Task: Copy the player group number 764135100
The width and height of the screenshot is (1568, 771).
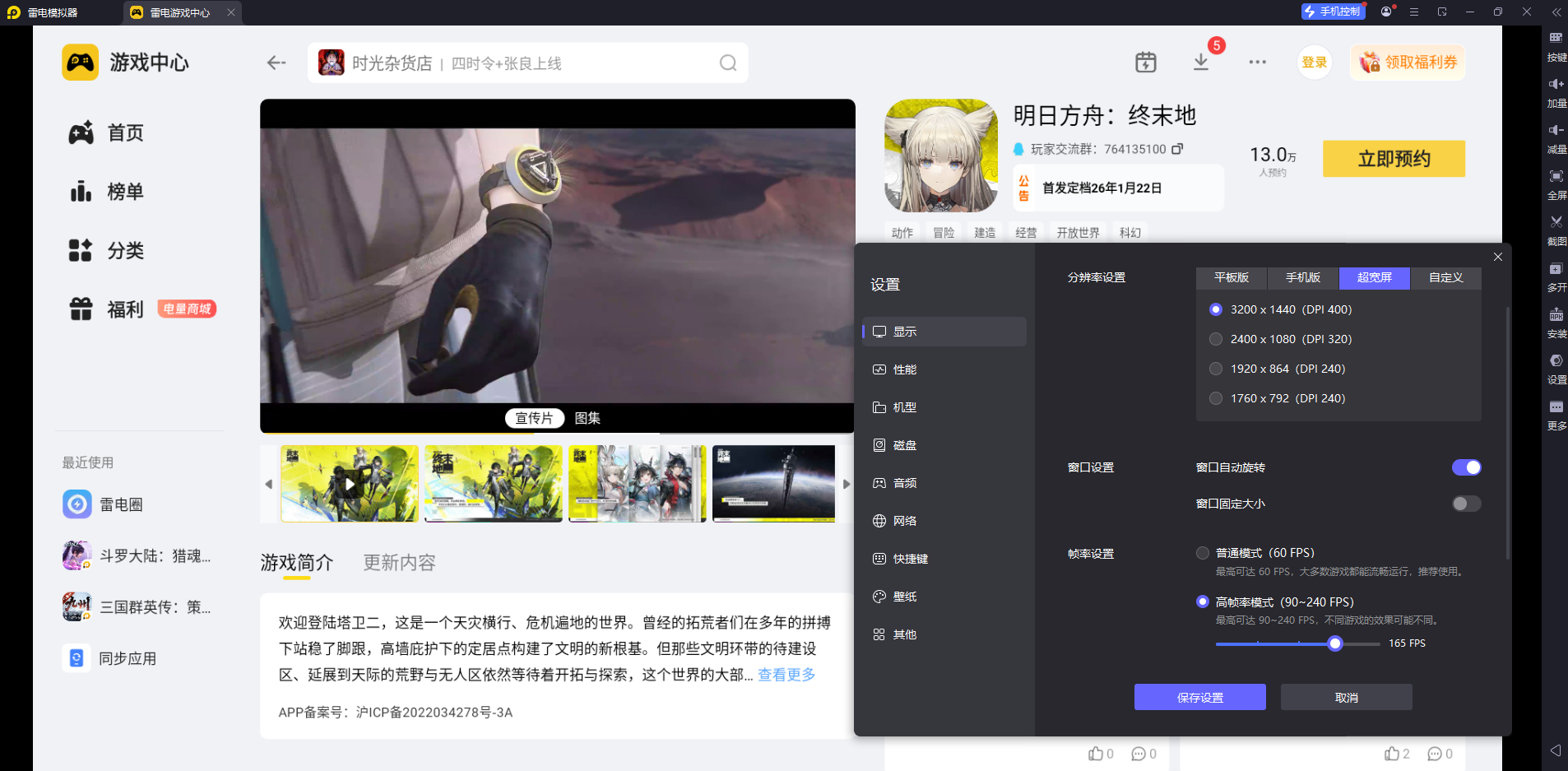Action: click(x=1177, y=149)
